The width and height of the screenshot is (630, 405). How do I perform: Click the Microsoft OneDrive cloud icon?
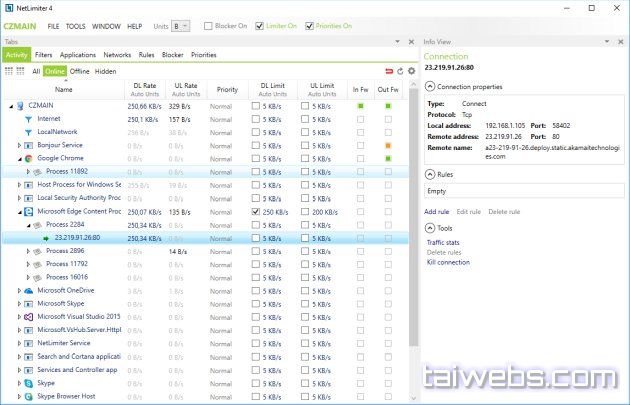[x=29, y=290]
